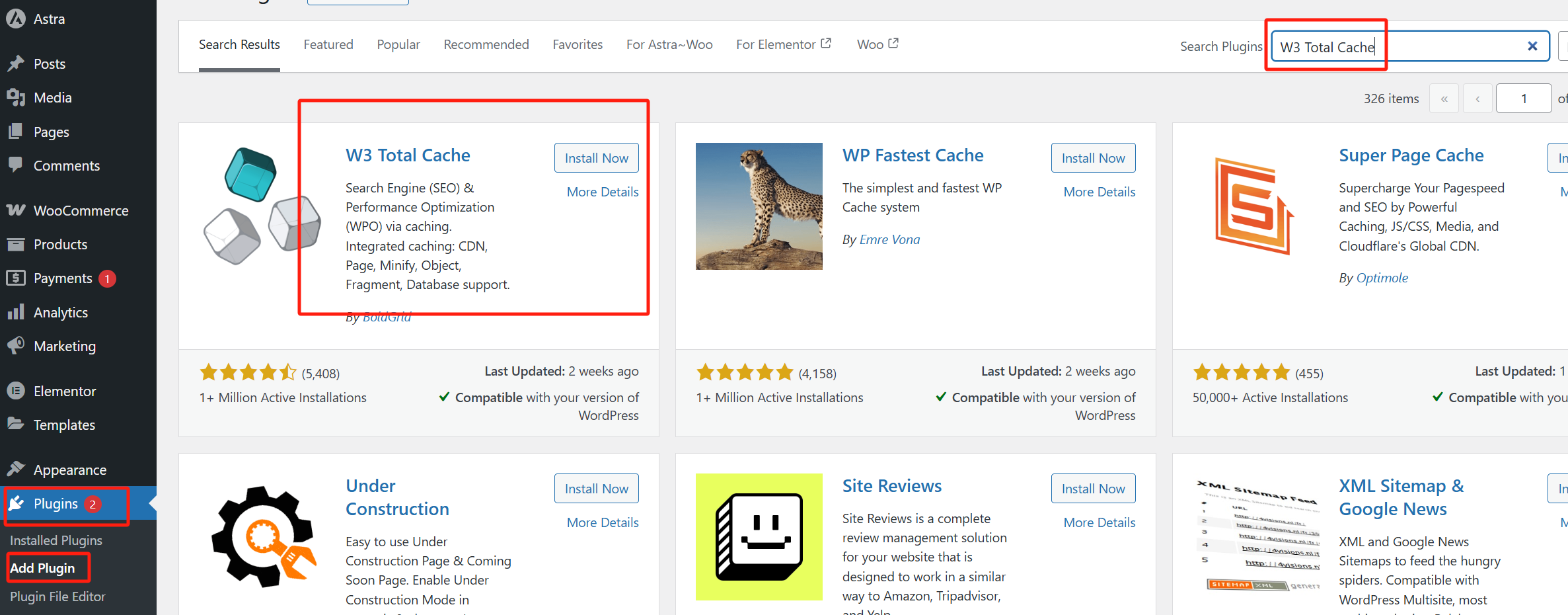Click the Posts pushpin icon
1568x615 pixels.
point(16,63)
